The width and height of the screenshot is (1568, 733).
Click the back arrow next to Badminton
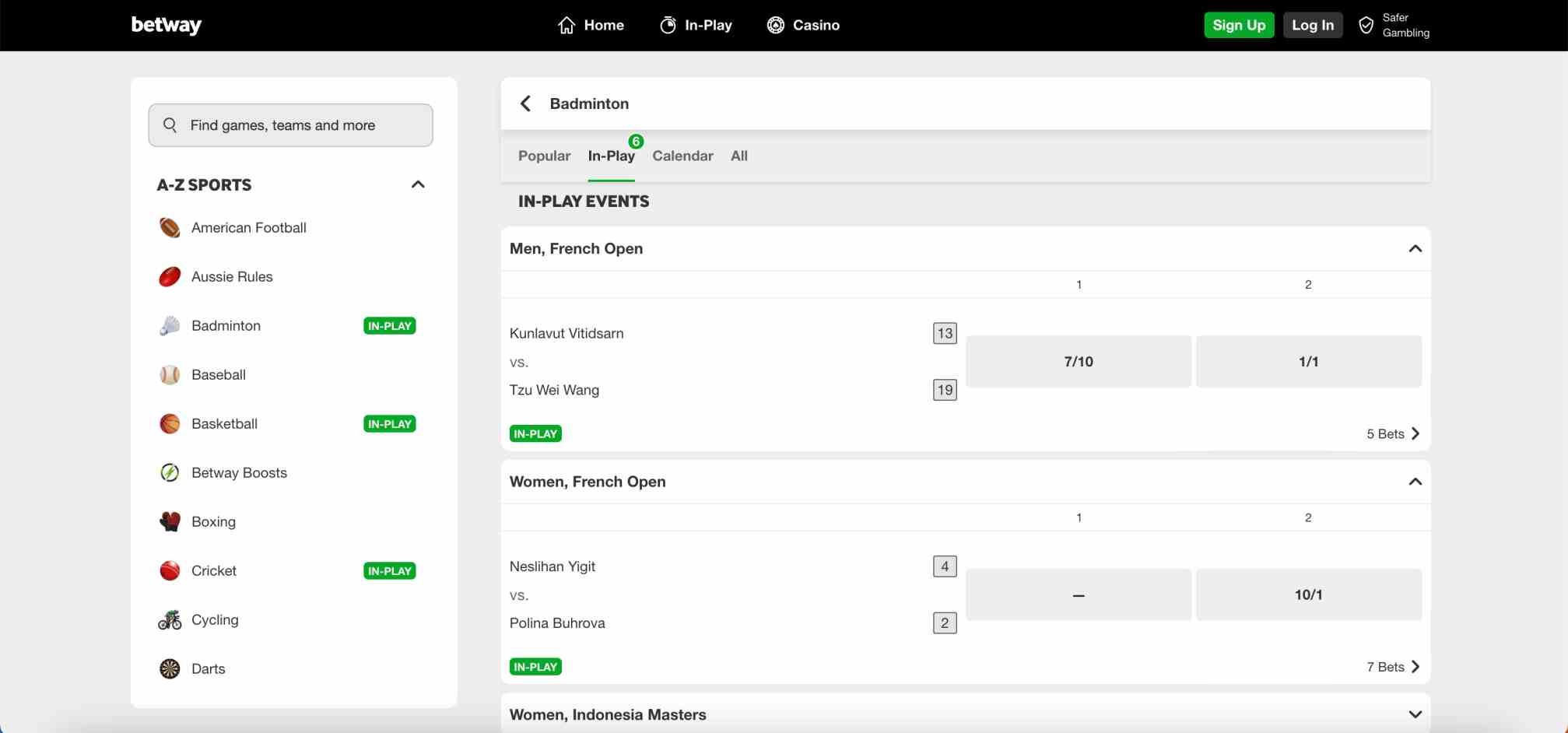pyautogui.click(x=525, y=103)
